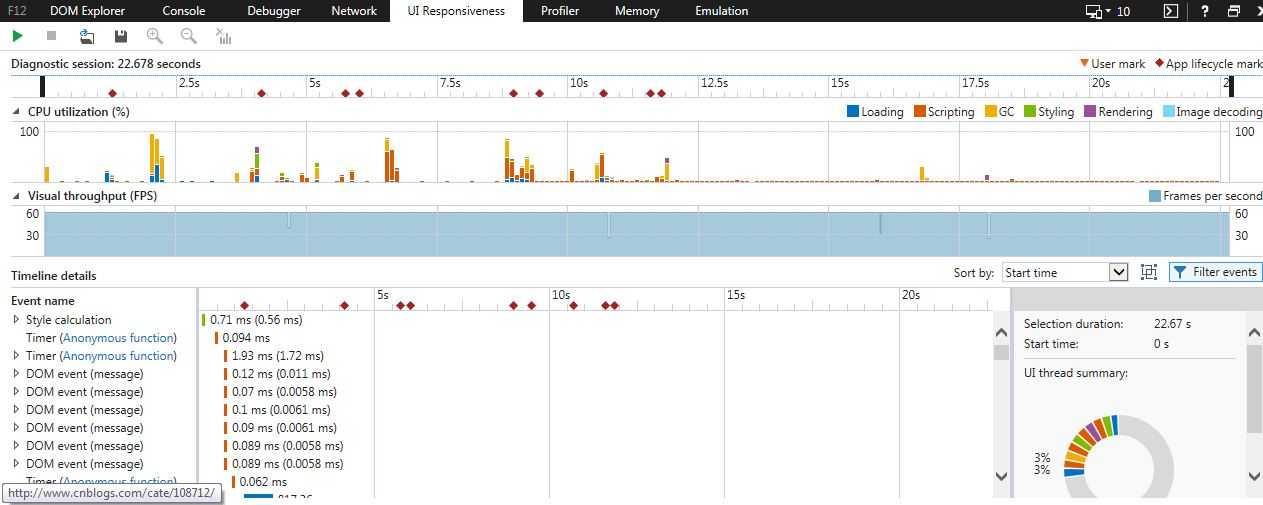Screen dimensions: 1263x505
Task: Click the Image decoding legend swatch
Action: click(x=1168, y=112)
